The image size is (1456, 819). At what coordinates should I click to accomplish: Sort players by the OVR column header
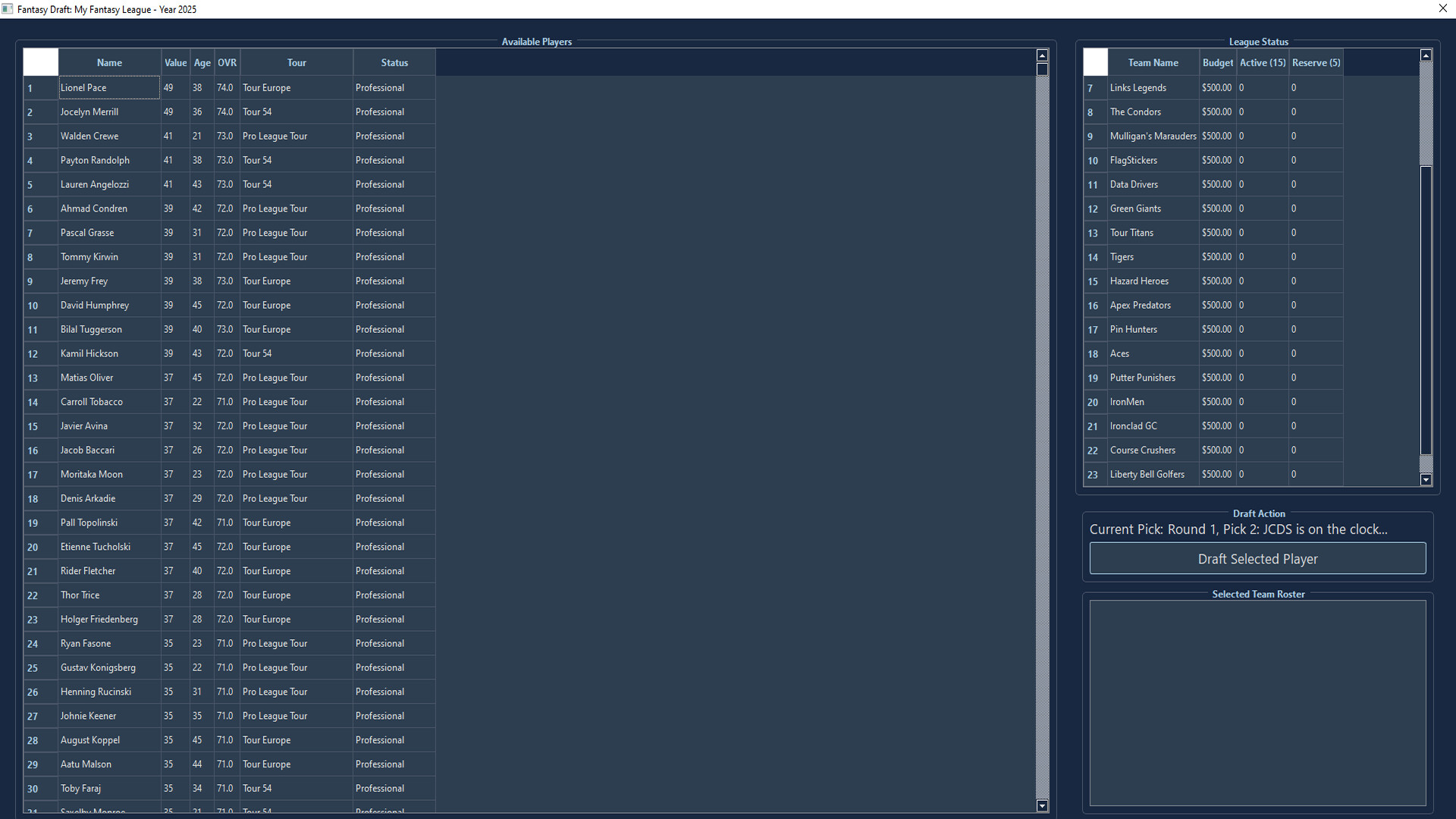226,62
